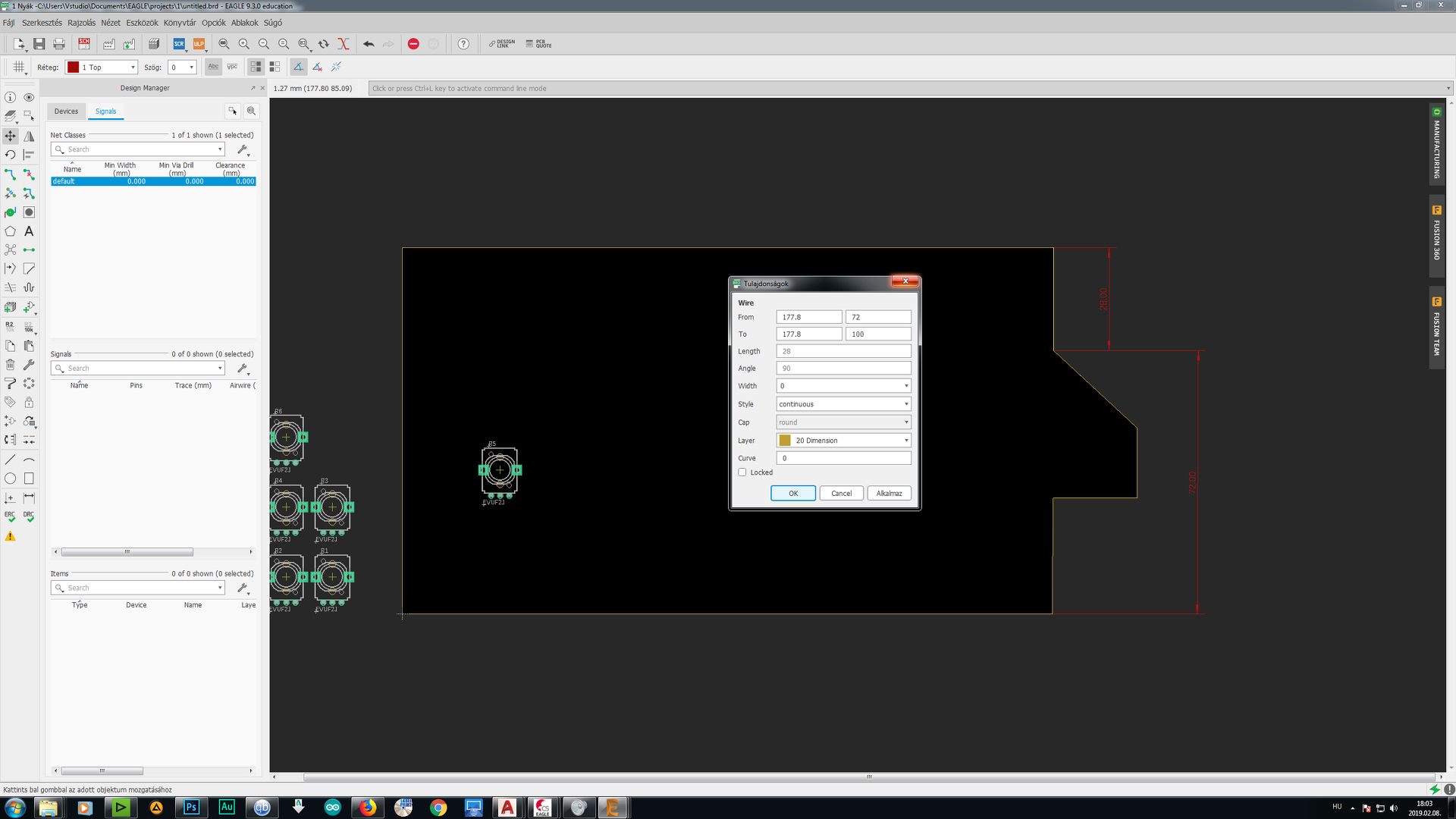Click the 20 Dimension layer color swatch
Screen dimensions: 1456x819
coord(785,441)
